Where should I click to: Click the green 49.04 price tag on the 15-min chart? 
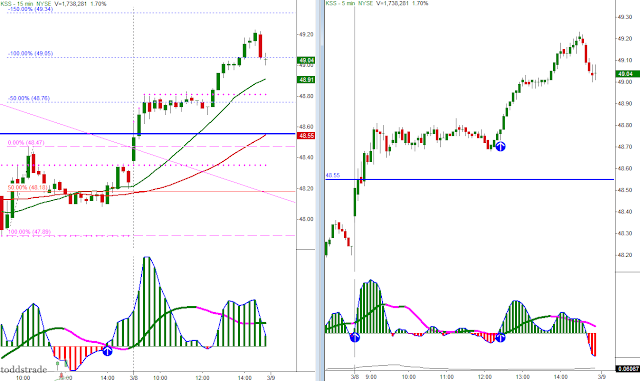pos(306,60)
